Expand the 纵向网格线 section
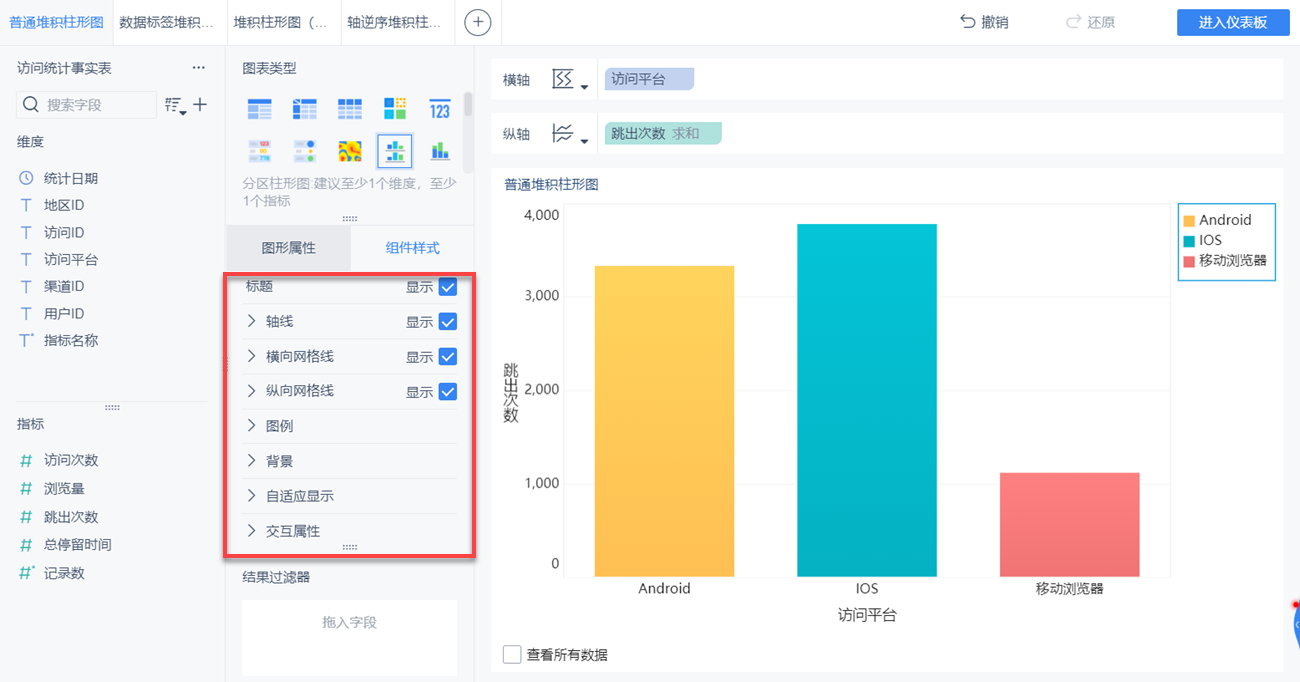Image resolution: width=1300 pixels, height=682 pixels. point(252,391)
